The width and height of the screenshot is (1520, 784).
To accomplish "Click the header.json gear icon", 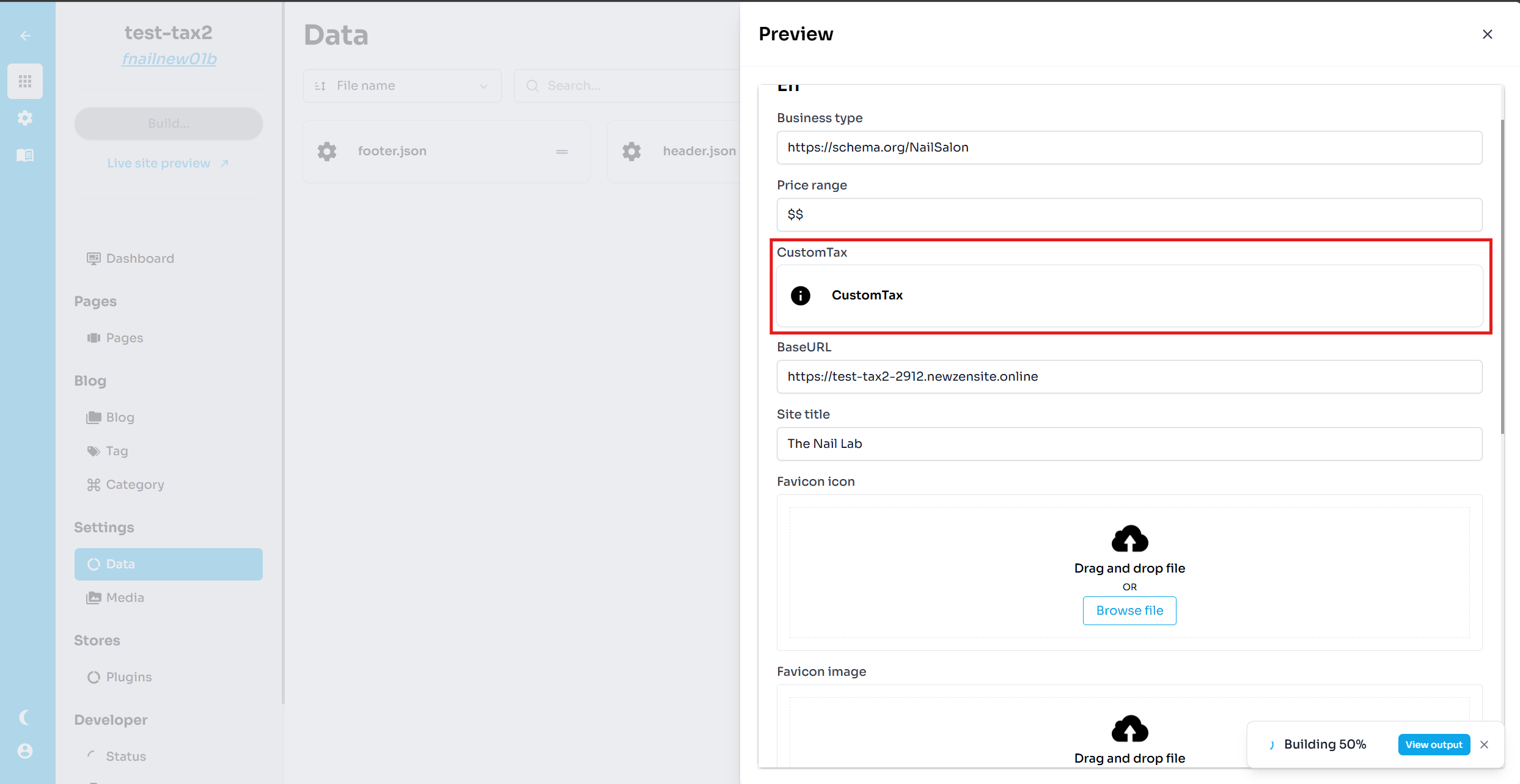I will 631,152.
